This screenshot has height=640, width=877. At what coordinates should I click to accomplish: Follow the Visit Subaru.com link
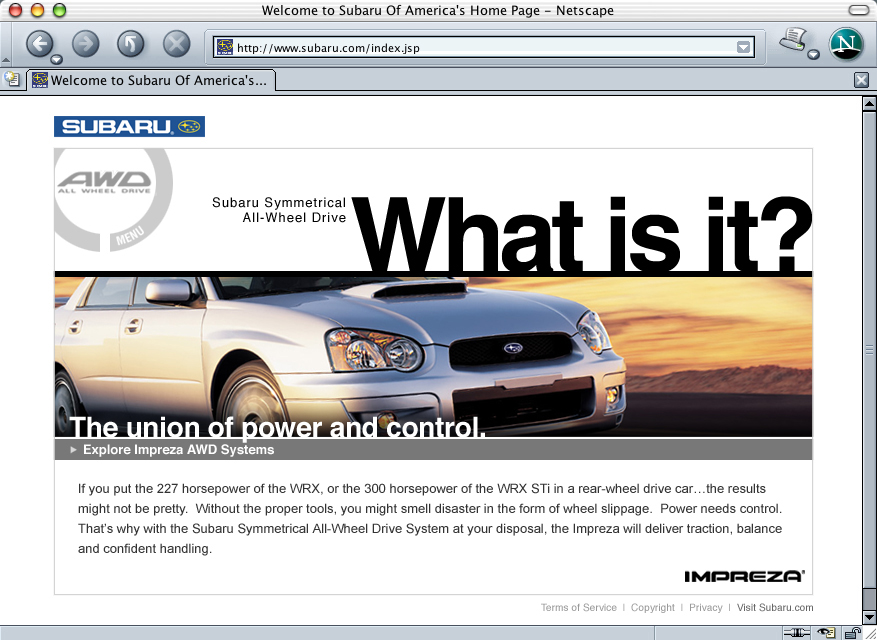[775, 608]
